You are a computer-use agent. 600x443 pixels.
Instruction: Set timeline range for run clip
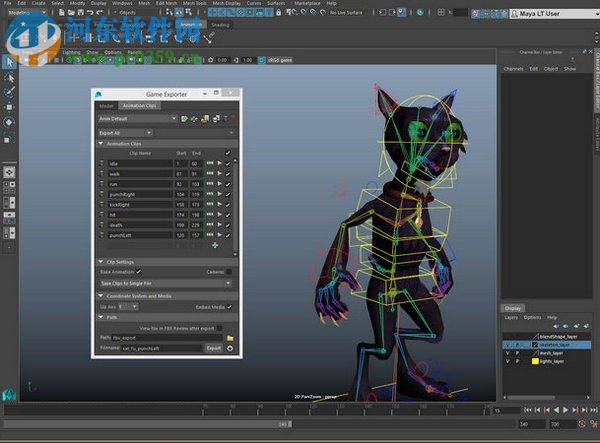(x=210, y=184)
